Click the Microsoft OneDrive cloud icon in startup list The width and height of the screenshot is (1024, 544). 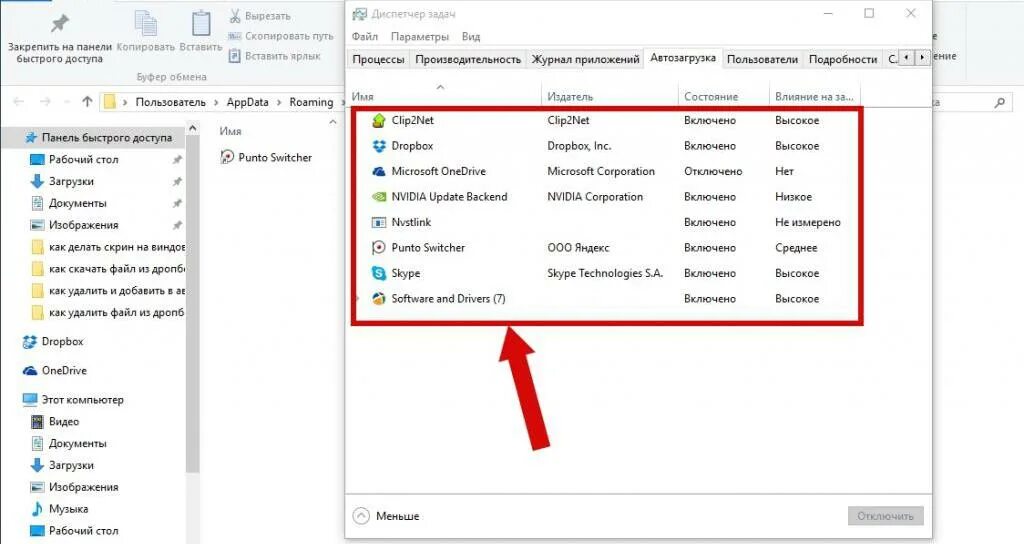[379, 171]
